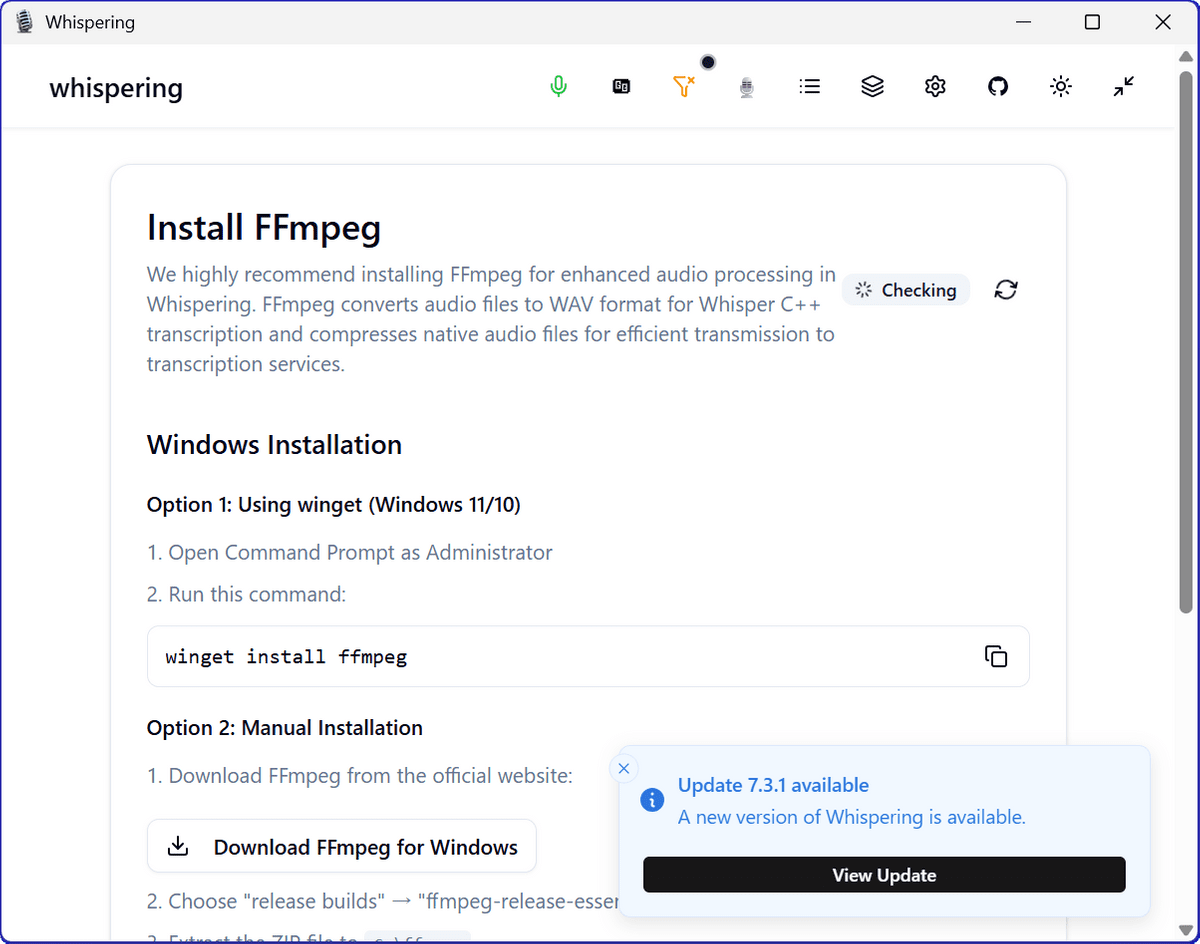
Task: Click the Checking status badge
Action: point(906,290)
